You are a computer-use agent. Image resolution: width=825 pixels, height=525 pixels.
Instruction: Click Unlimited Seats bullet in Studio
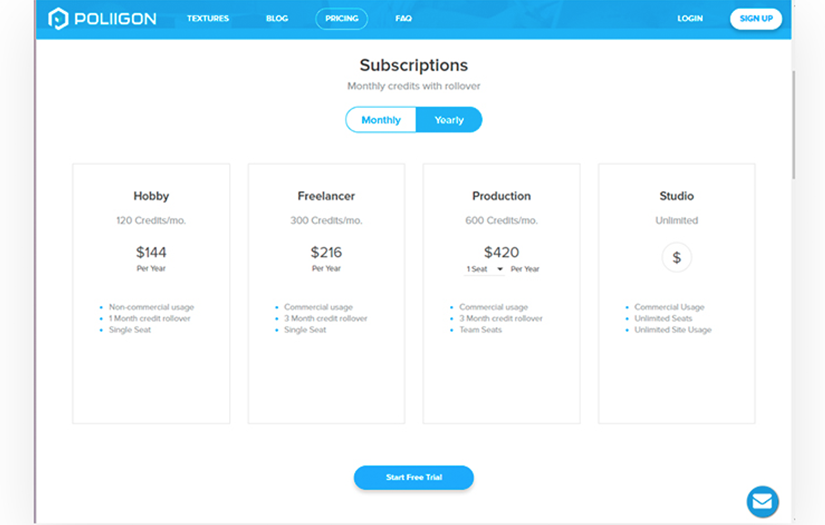663,318
